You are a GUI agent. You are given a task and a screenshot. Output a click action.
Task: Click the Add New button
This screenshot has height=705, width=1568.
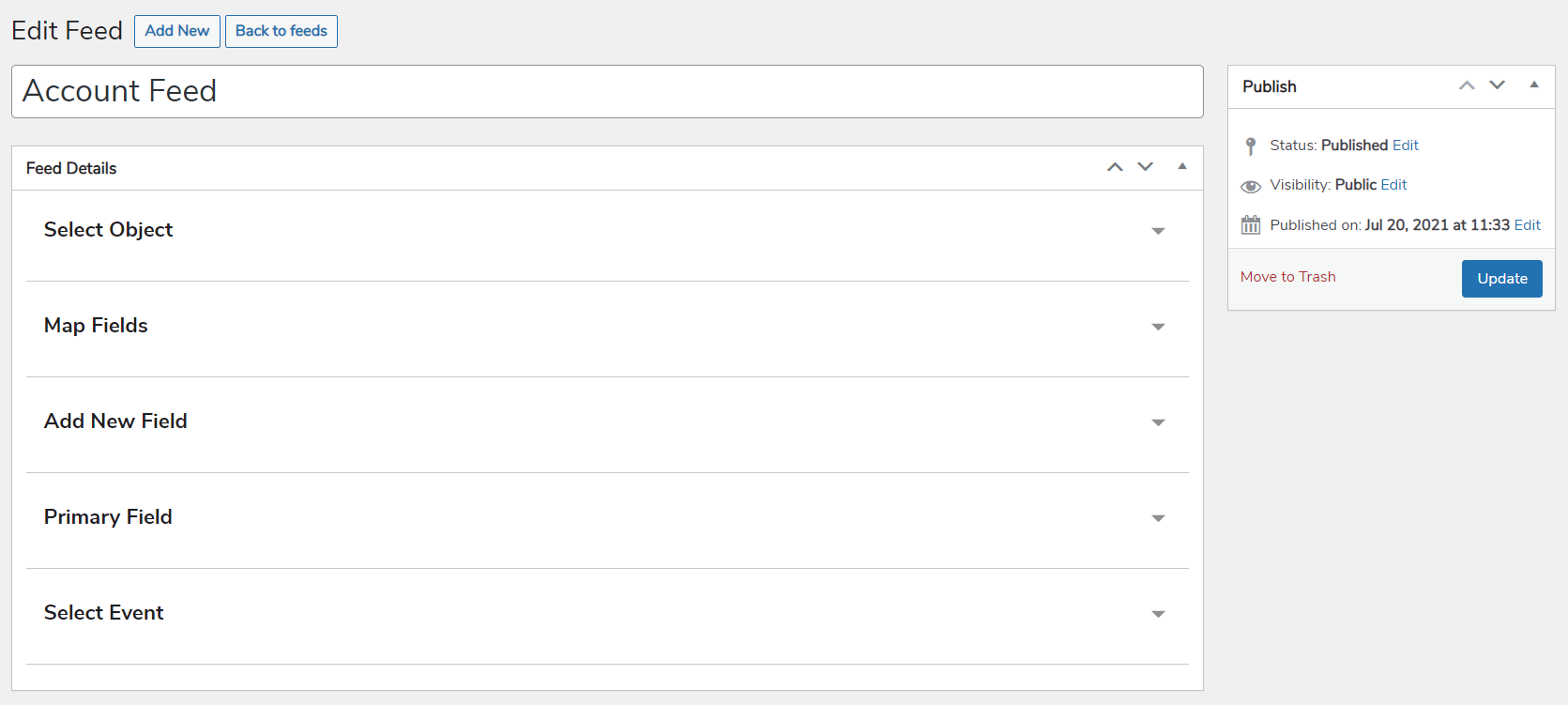click(x=177, y=31)
